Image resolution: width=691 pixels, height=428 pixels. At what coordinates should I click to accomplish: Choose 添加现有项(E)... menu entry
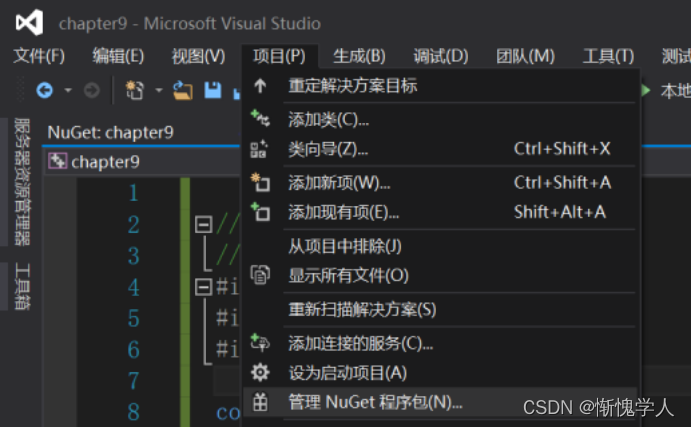point(440,212)
